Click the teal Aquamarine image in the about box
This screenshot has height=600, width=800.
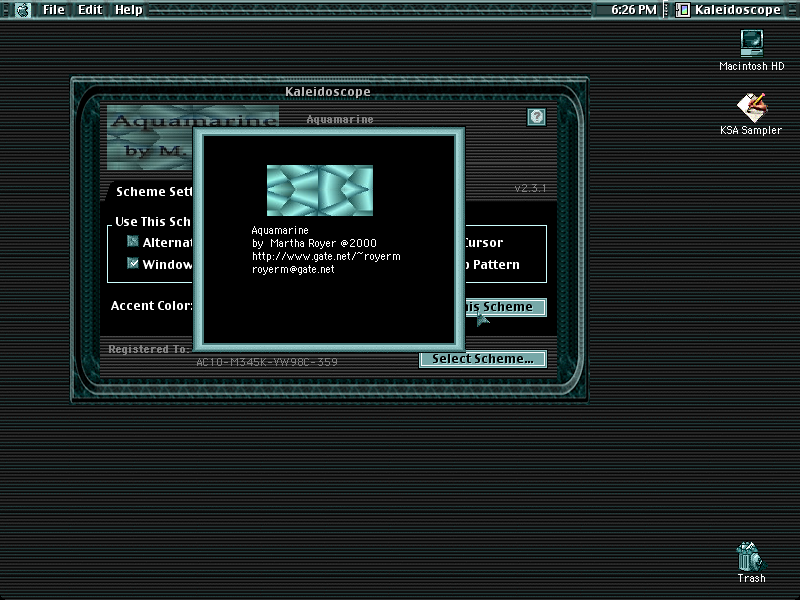click(x=320, y=190)
